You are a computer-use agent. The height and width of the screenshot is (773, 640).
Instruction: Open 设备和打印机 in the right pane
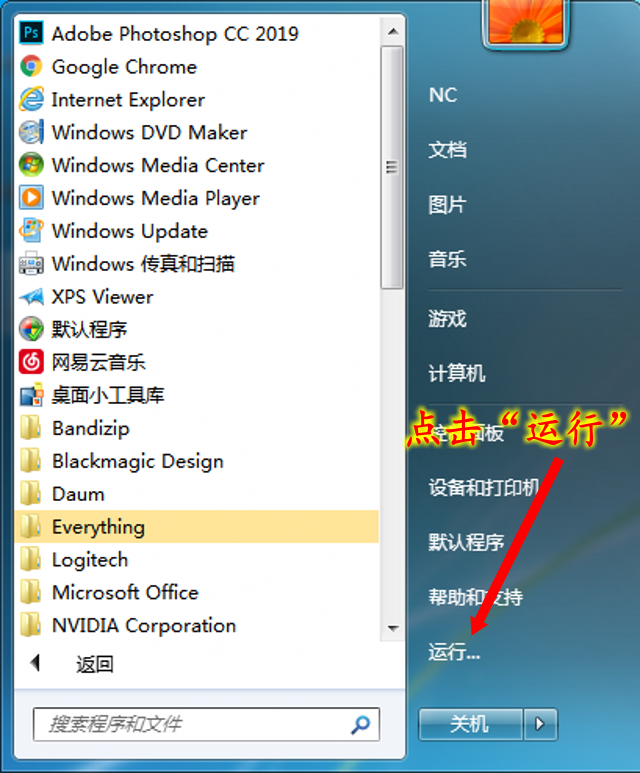[484, 488]
